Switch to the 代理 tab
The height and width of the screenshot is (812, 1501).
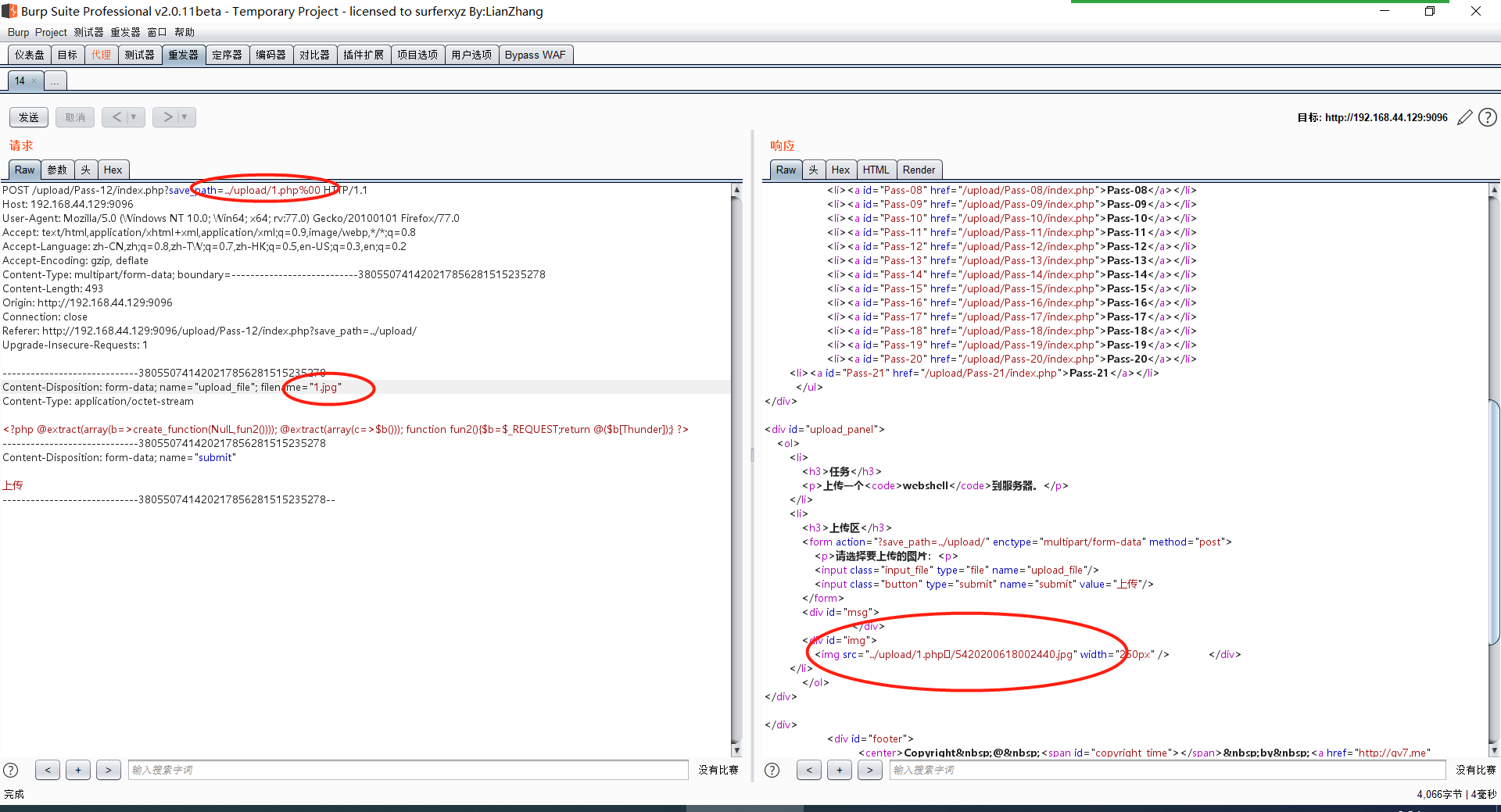[101, 55]
